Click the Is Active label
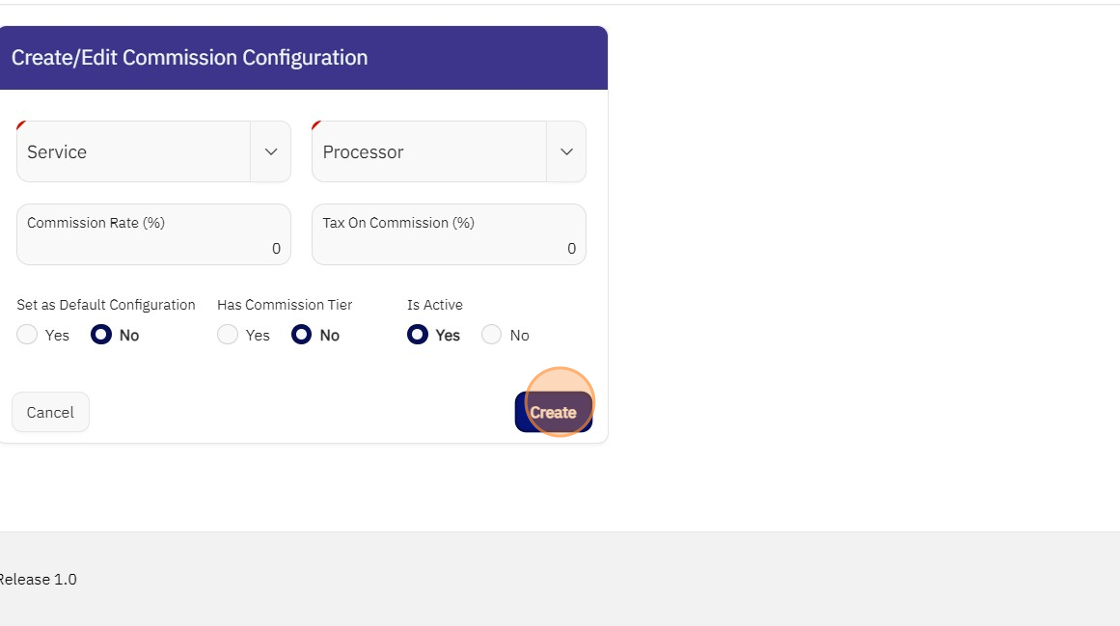The image size is (1120, 626). pyautogui.click(x=435, y=305)
